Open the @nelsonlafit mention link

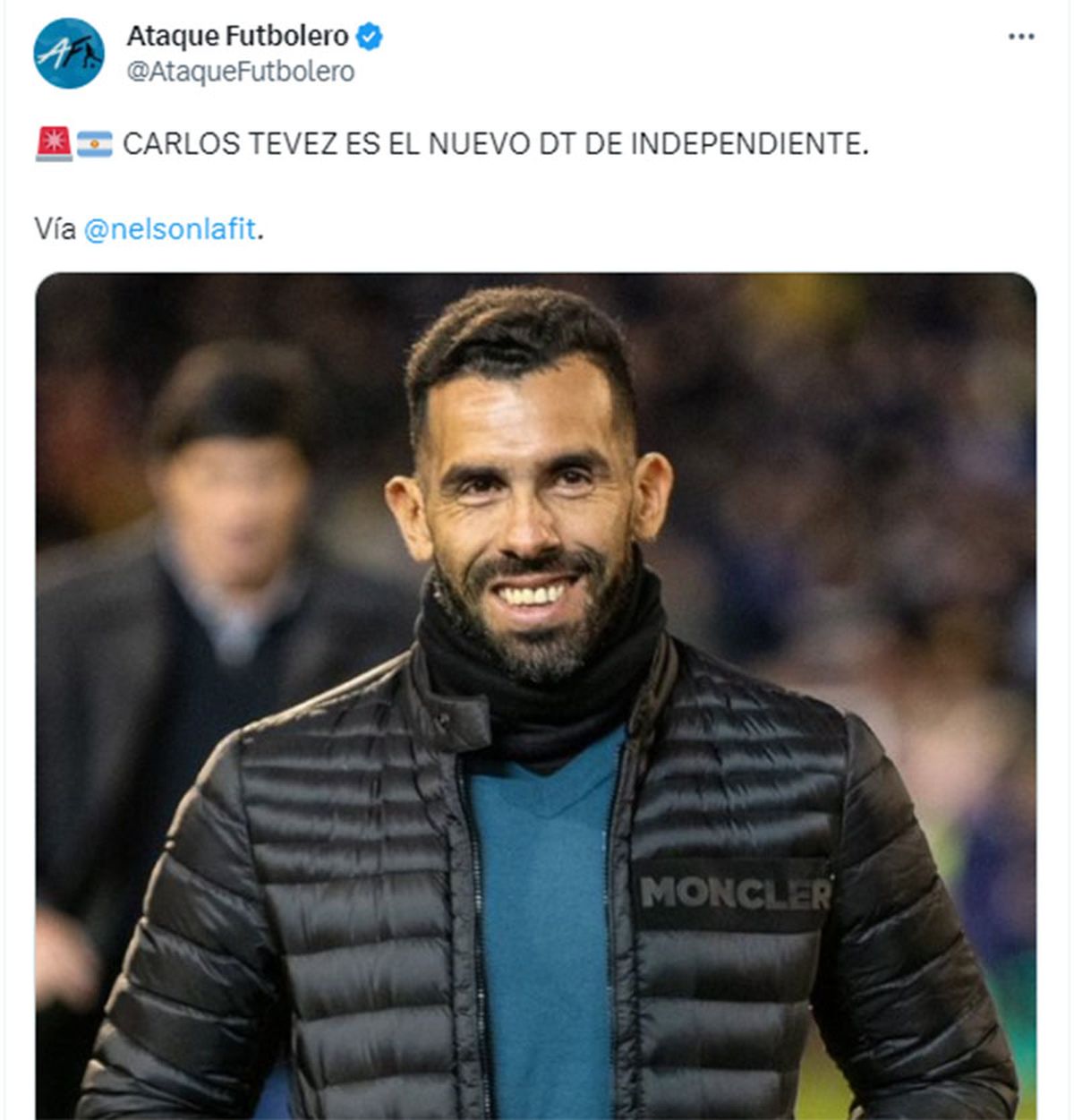[170, 229]
